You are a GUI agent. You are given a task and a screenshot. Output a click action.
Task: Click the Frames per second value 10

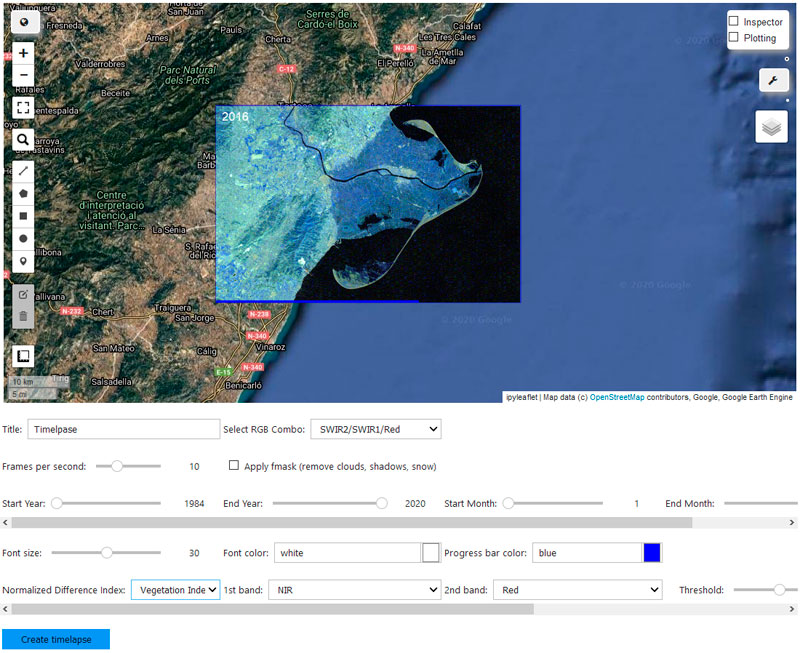pos(194,466)
